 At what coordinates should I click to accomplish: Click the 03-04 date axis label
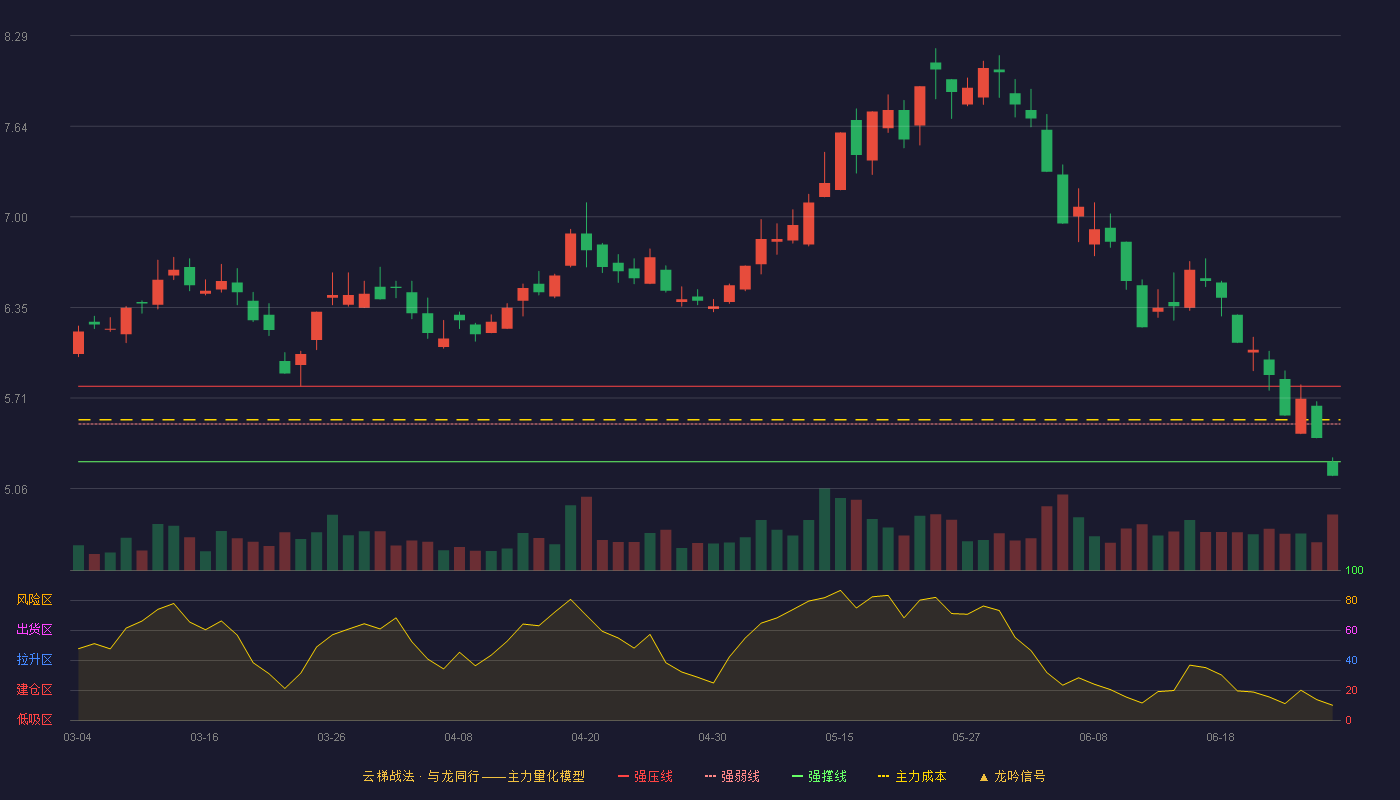click(77, 737)
